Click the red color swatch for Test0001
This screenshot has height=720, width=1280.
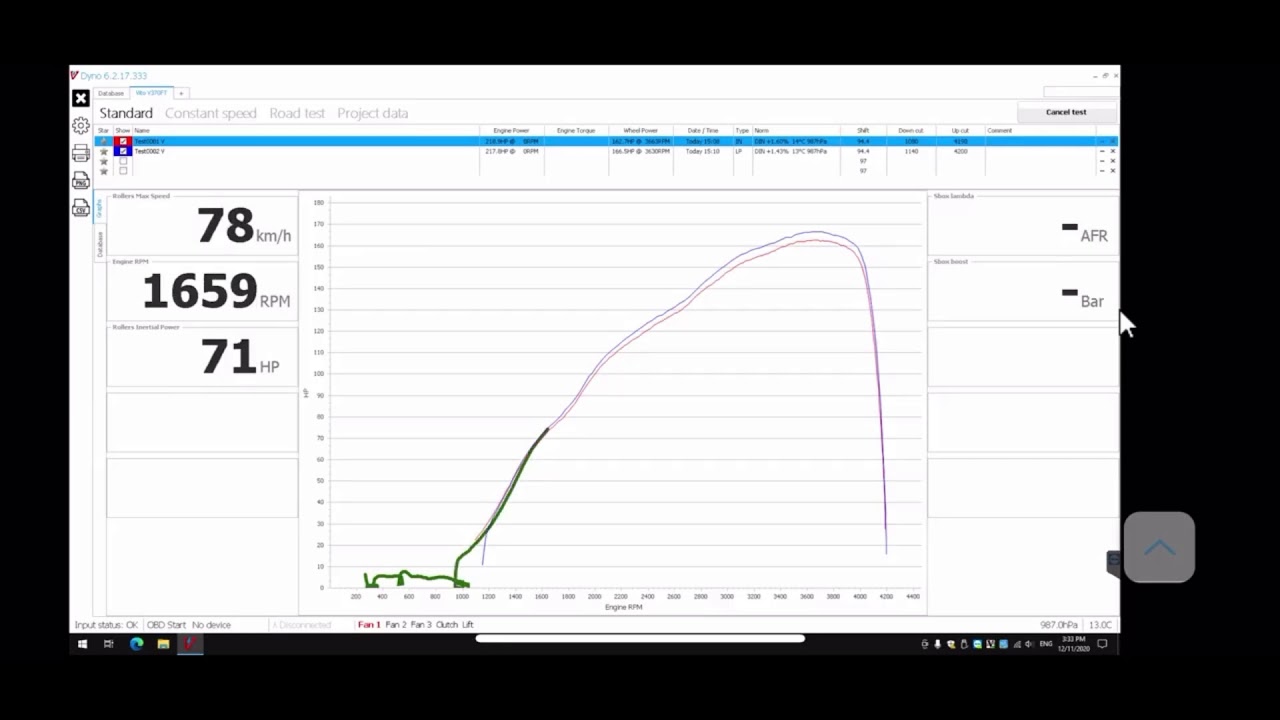(x=123, y=141)
